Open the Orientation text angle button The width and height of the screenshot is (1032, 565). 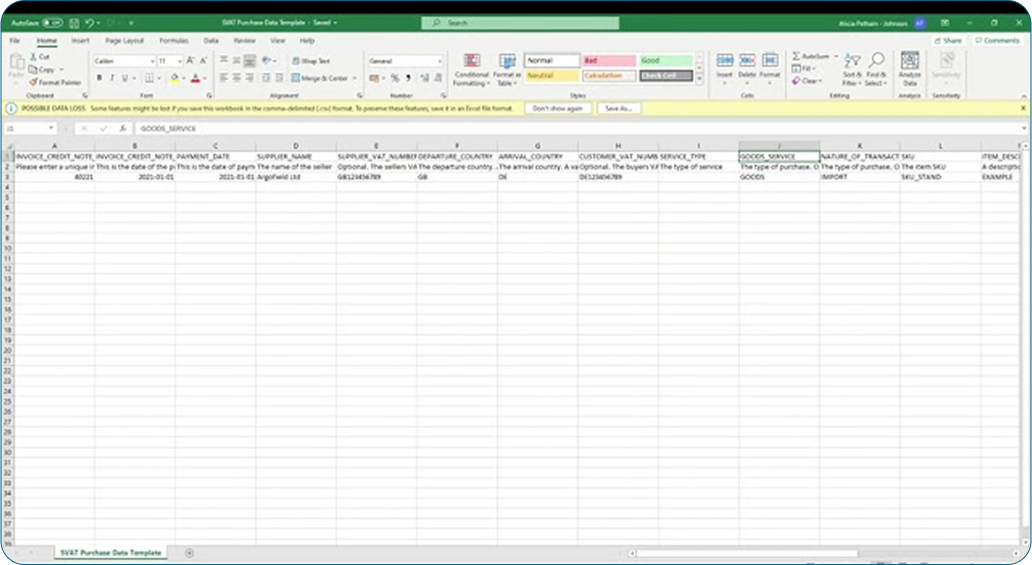pos(267,61)
